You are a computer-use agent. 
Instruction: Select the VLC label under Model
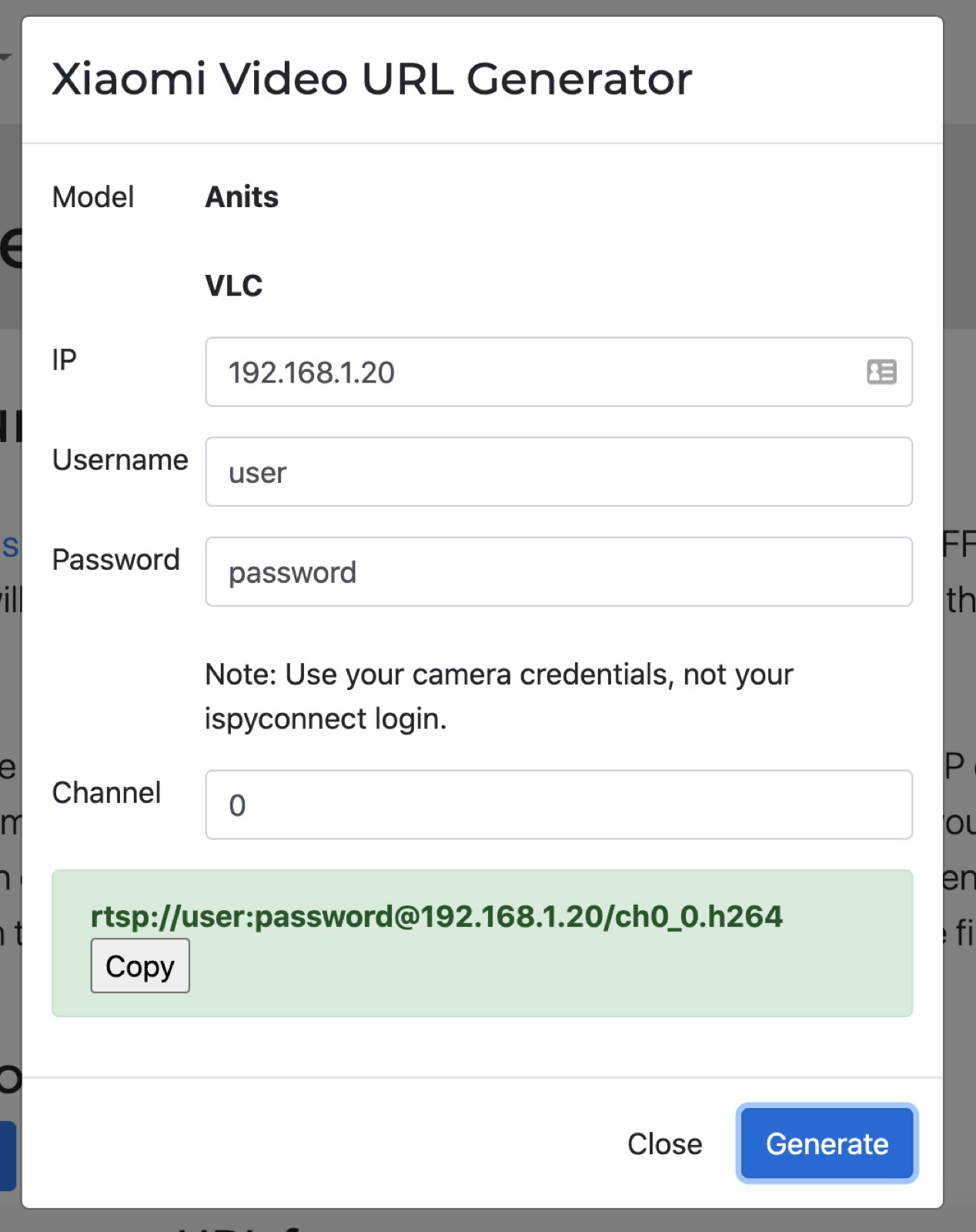coord(232,285)
